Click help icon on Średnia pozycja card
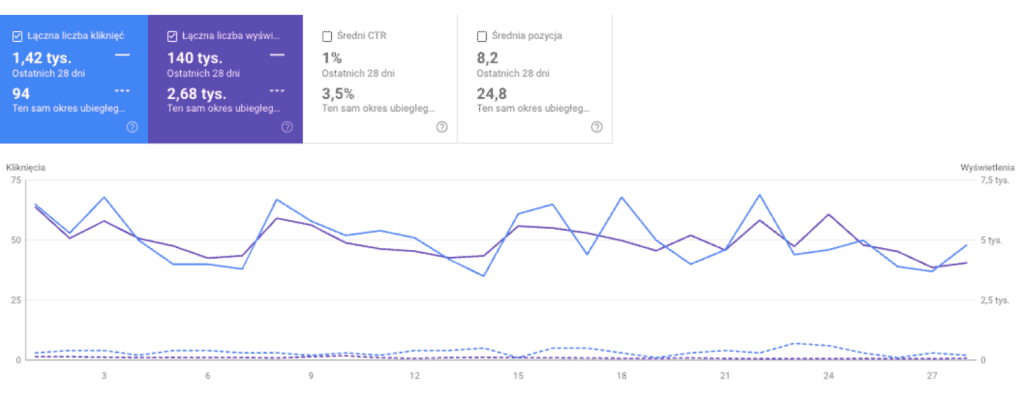The height and width of the screenshot is (410, 1024). 597,127
